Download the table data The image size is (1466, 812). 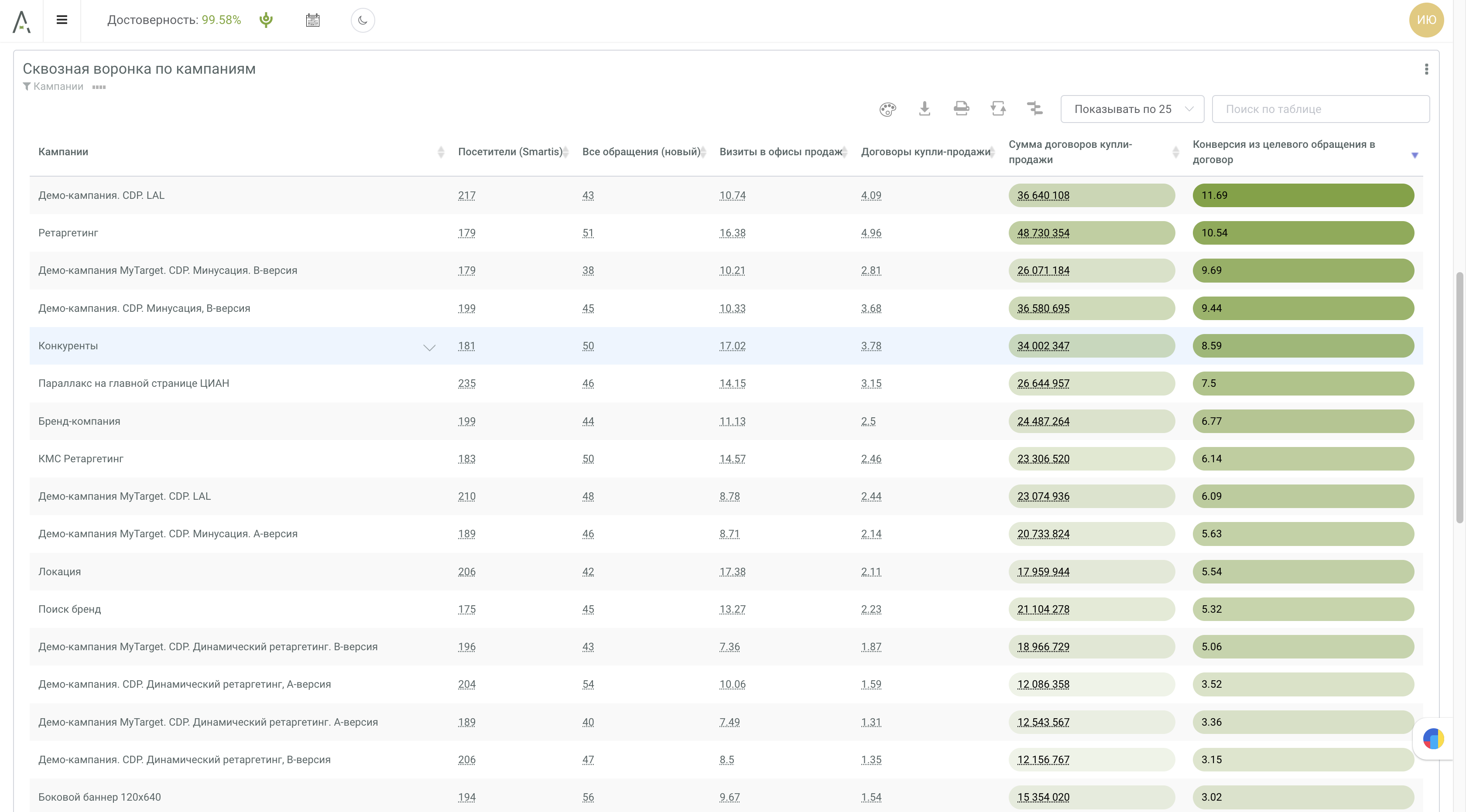(x=924, y=108)
